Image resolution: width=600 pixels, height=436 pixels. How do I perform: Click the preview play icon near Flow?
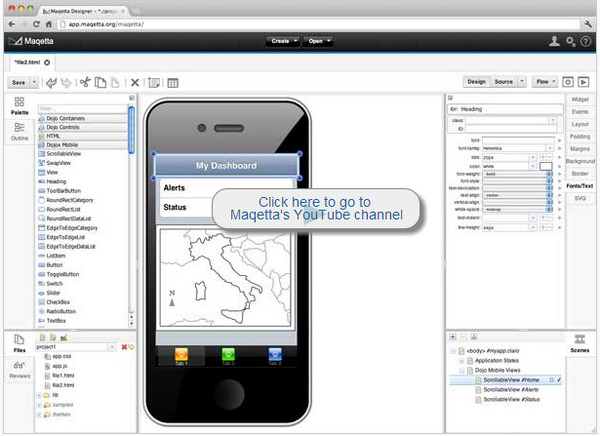point(584,81)
